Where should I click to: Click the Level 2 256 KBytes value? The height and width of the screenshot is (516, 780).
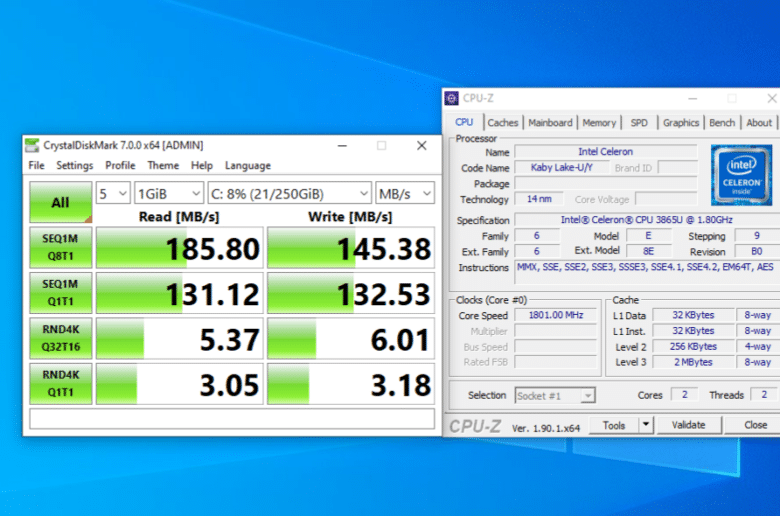point(693,346)
